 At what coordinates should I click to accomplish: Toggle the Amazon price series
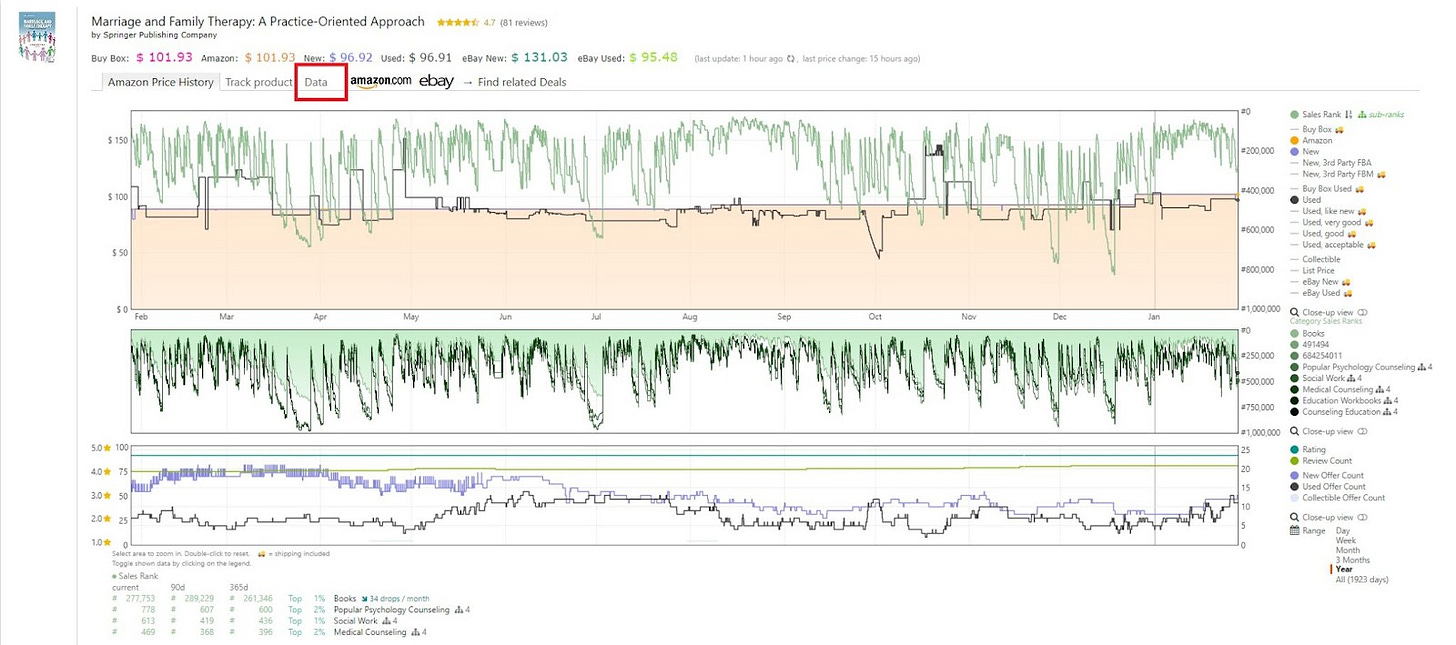coord(1310,141)
